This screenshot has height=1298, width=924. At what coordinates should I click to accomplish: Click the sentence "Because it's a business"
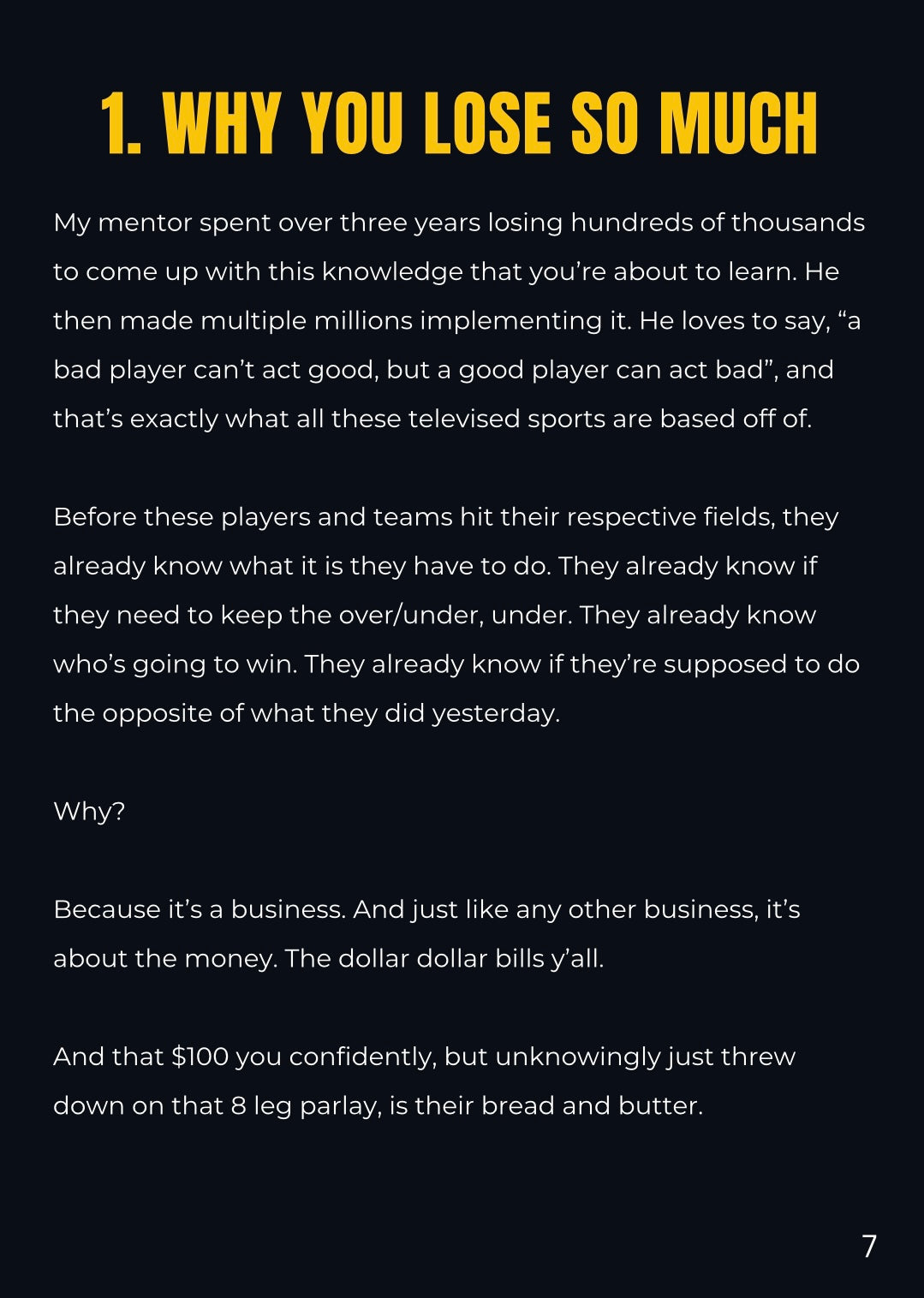200,909
